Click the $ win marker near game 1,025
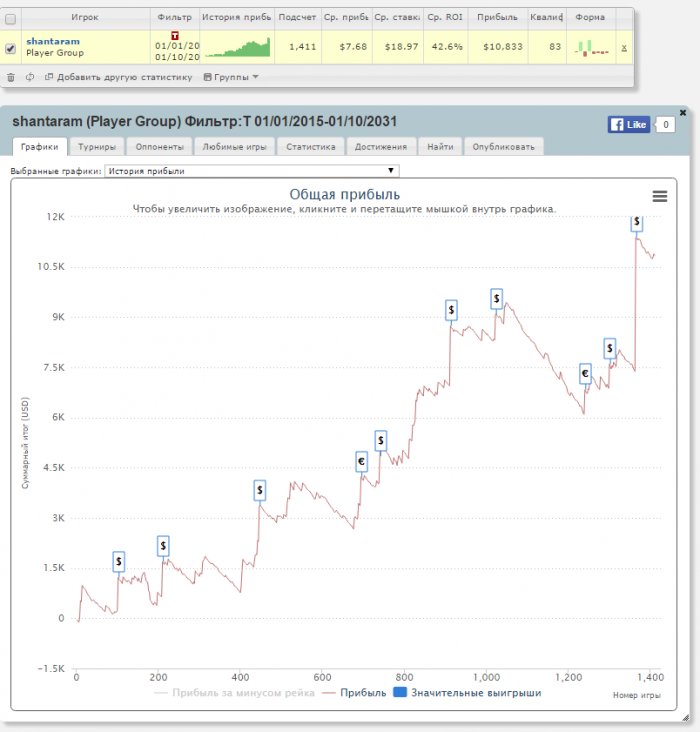700x732 pixels. [496, 298]
